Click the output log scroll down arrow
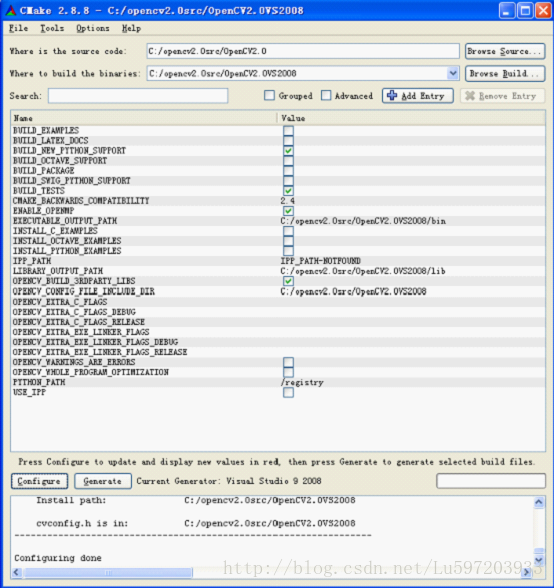 539,560
